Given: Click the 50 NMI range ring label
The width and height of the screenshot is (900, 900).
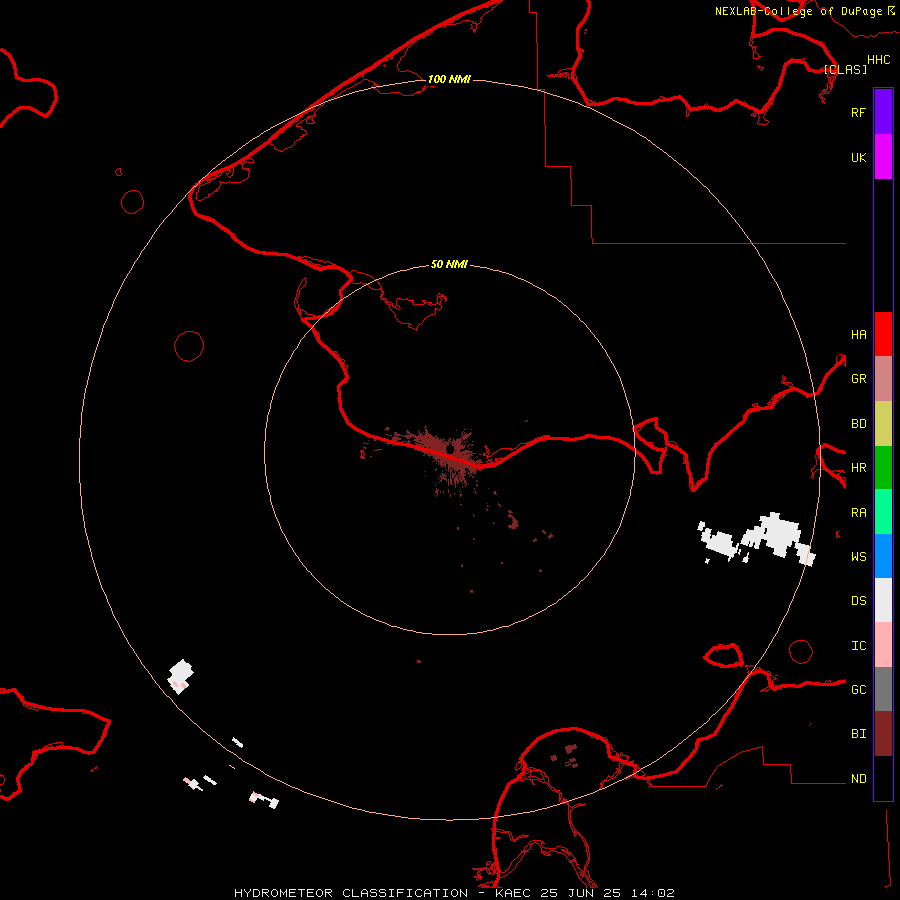Looking at the screenshot, I should tap(449, 264).
